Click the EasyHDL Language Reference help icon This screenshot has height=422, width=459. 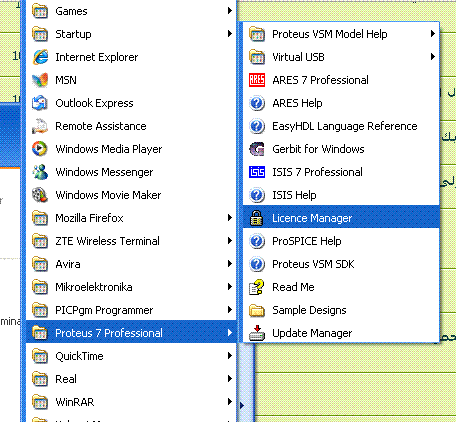point(257,126)
